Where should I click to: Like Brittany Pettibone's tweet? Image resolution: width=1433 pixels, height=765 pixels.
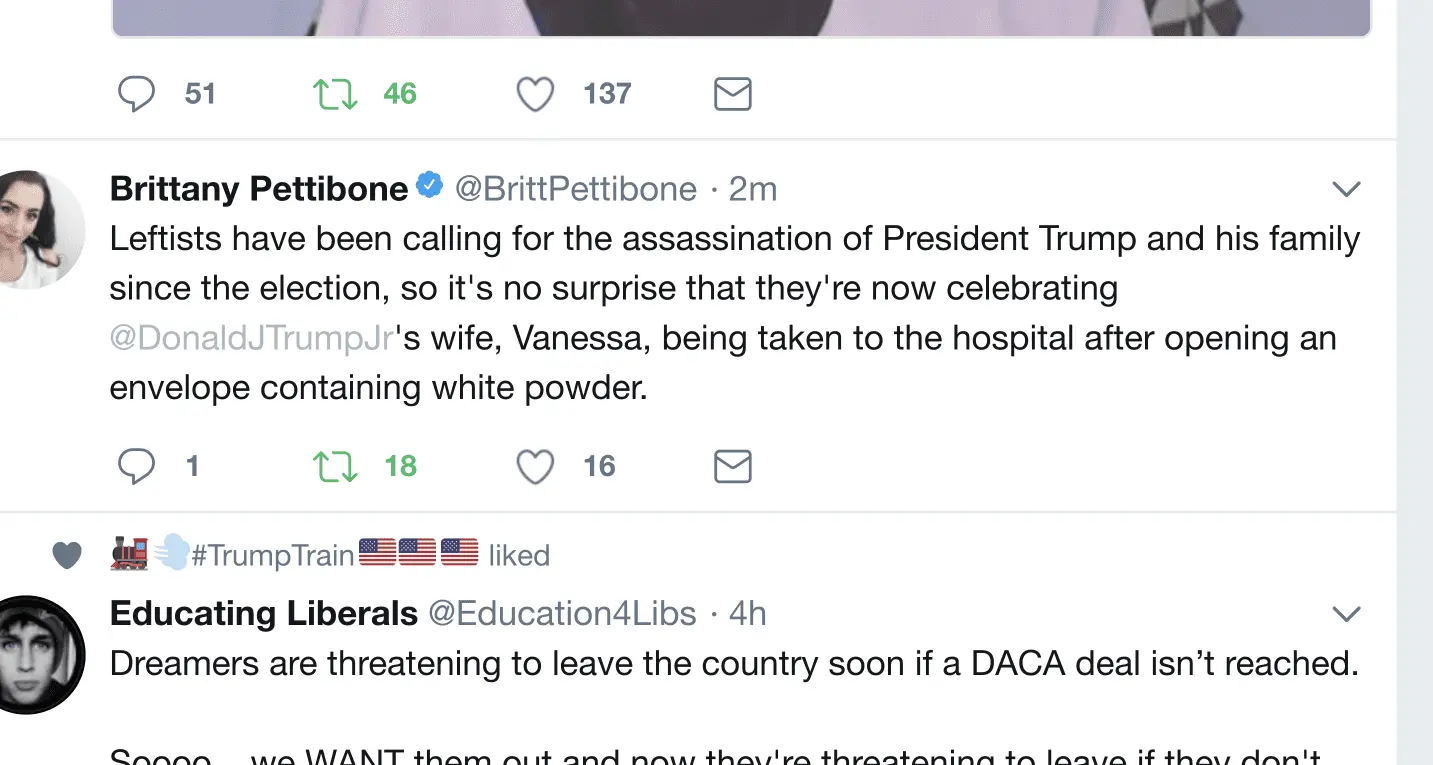coord(535,467)
